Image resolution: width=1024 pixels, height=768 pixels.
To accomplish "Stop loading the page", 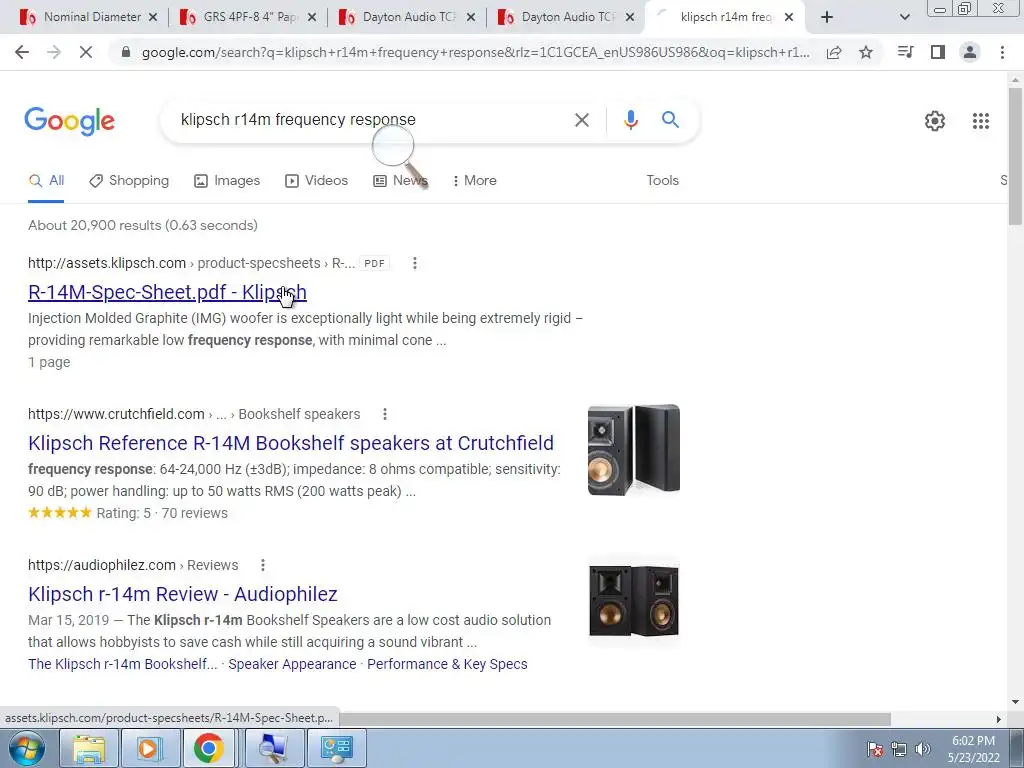I will click(x=86, y=52).
